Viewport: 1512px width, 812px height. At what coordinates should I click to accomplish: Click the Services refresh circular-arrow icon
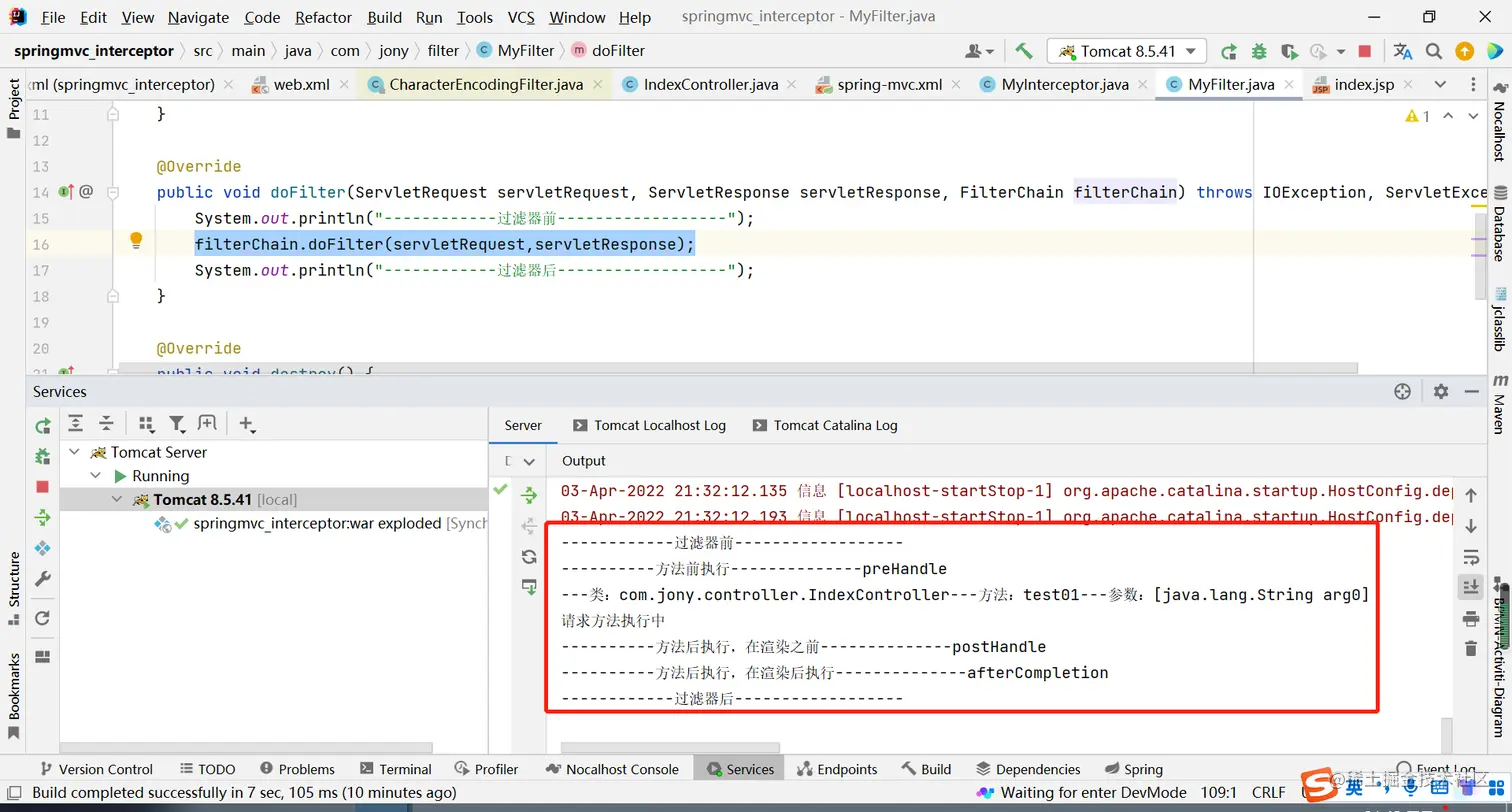(42, 618)
